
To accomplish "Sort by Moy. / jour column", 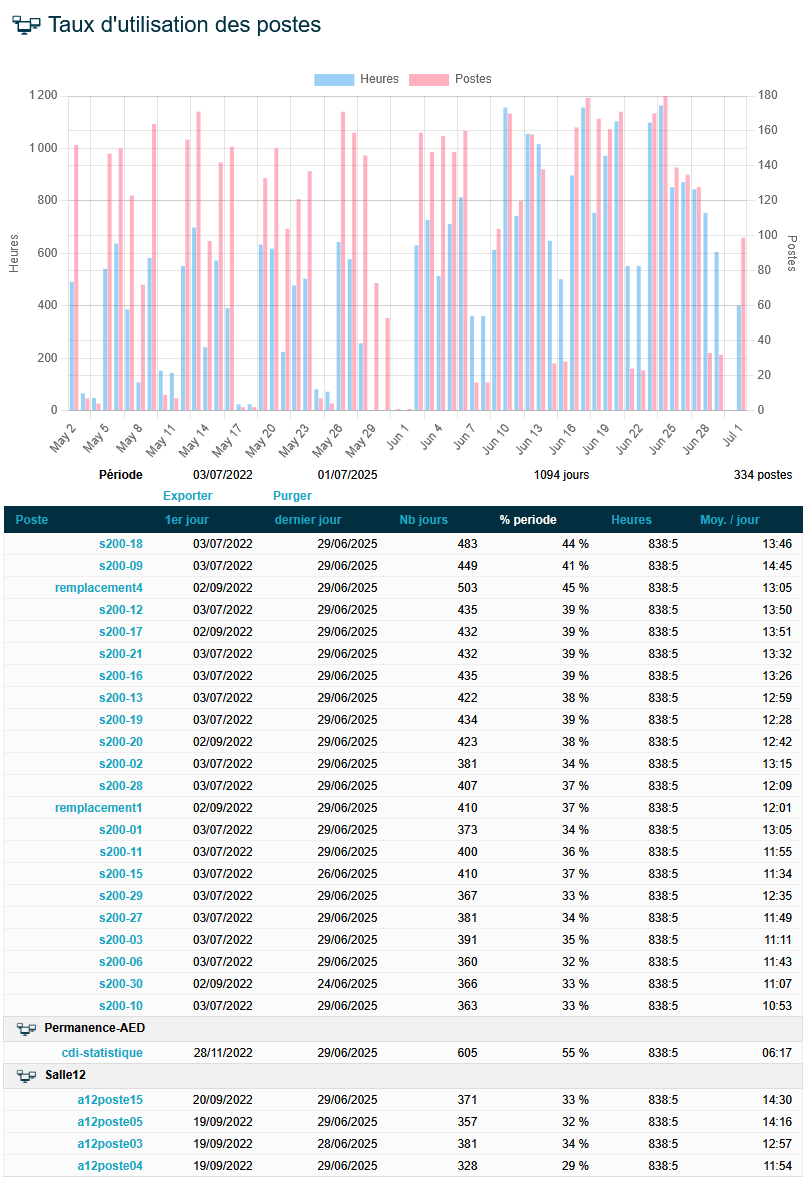I will point(730,520).
